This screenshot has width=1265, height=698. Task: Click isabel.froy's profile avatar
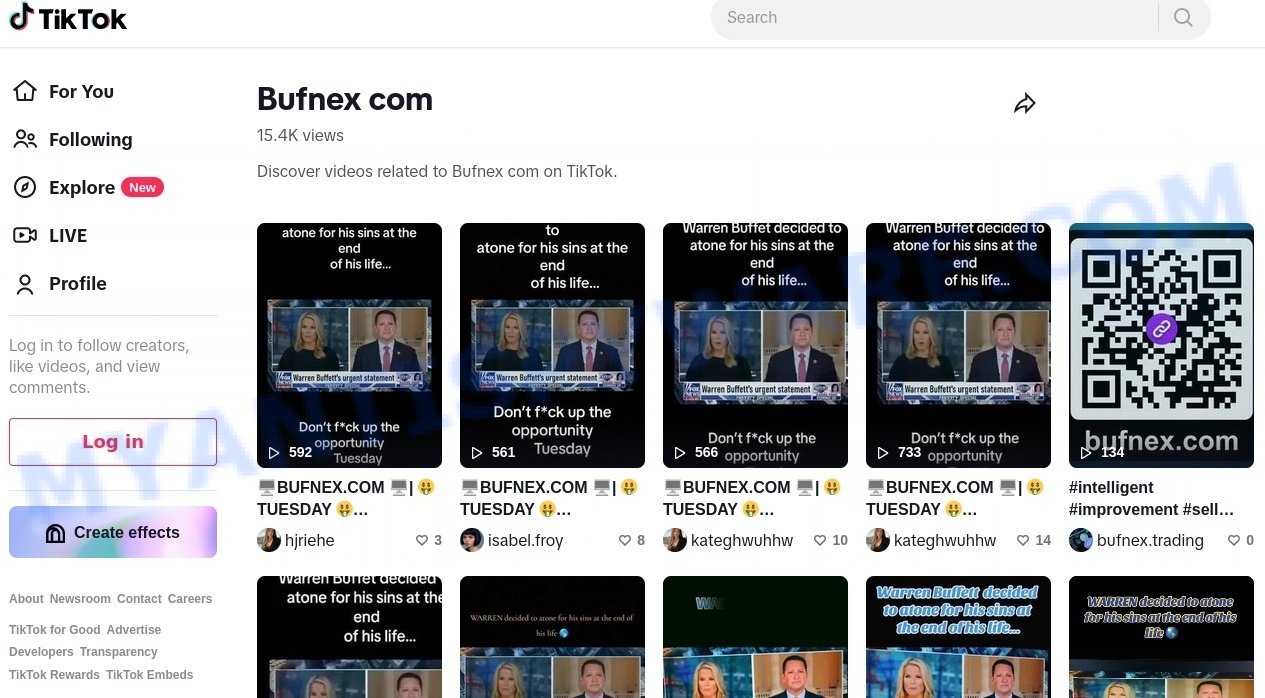pos(471,540)
